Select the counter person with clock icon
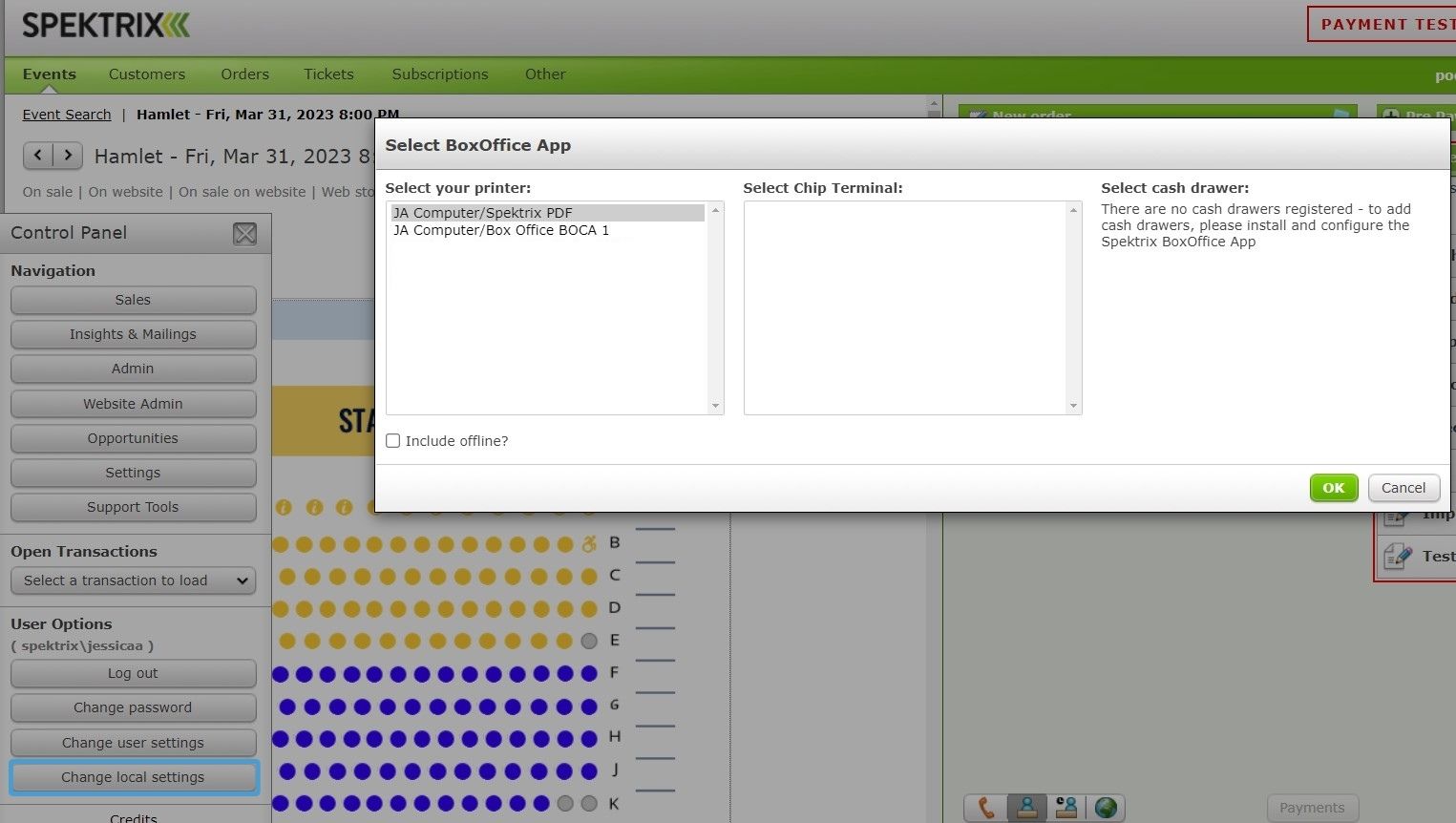The width and height of the screenshot is (1456, 823). tap(1066, 808)
